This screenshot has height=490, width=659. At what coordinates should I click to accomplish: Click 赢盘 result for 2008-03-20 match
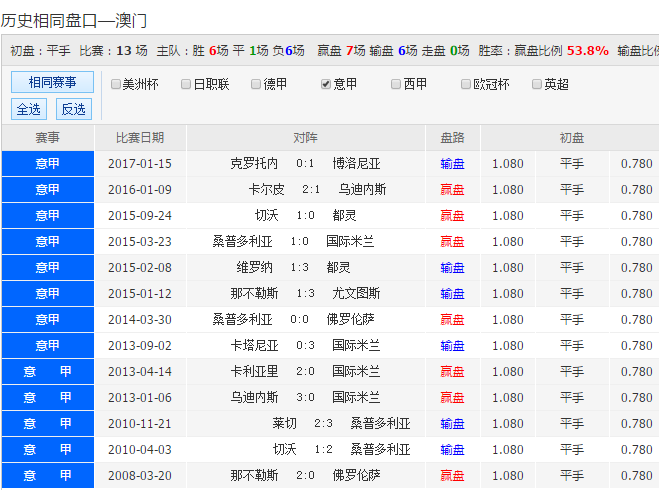(x=452, y=476)
